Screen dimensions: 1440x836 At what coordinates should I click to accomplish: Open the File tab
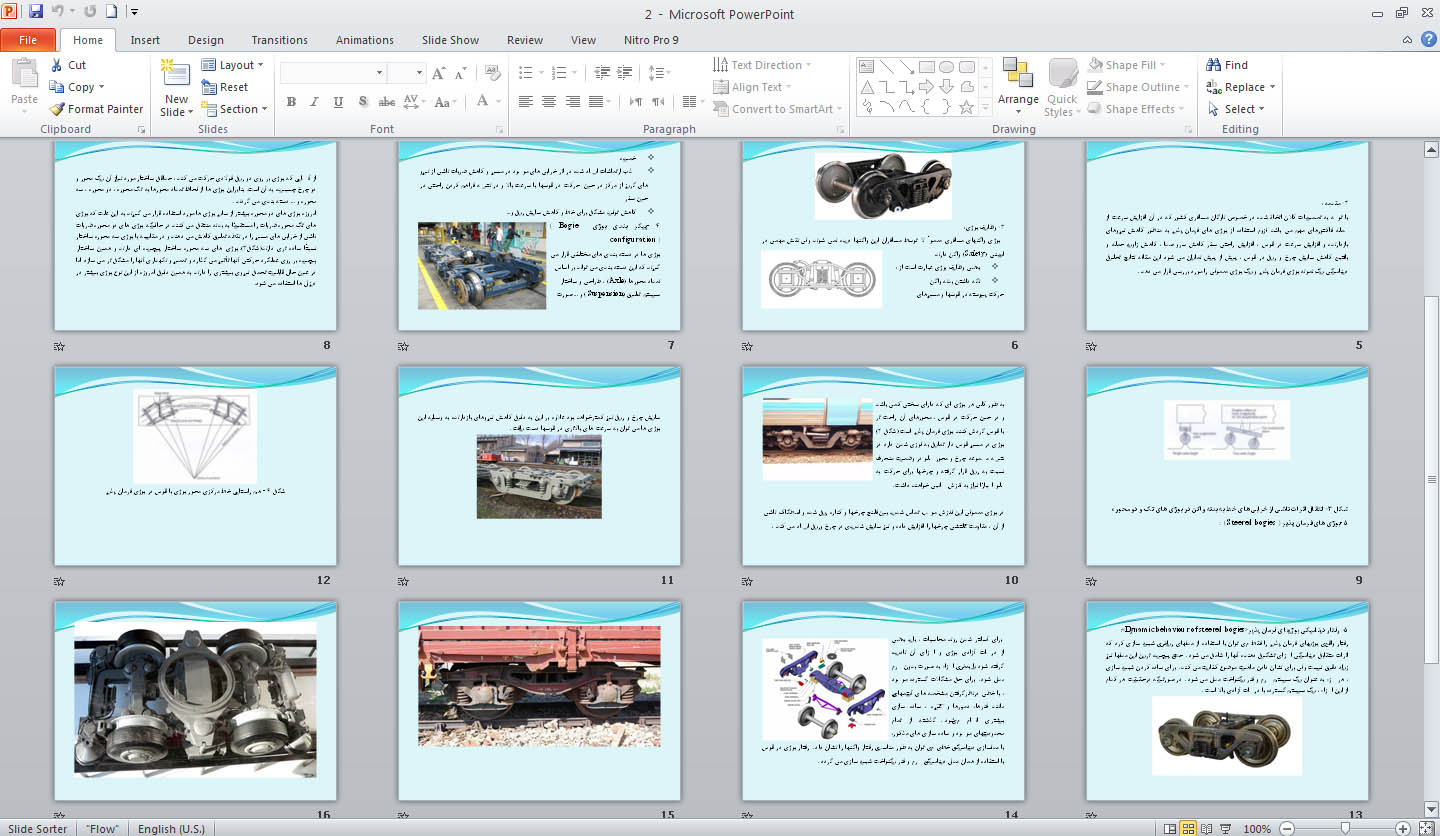pos(28,40)
